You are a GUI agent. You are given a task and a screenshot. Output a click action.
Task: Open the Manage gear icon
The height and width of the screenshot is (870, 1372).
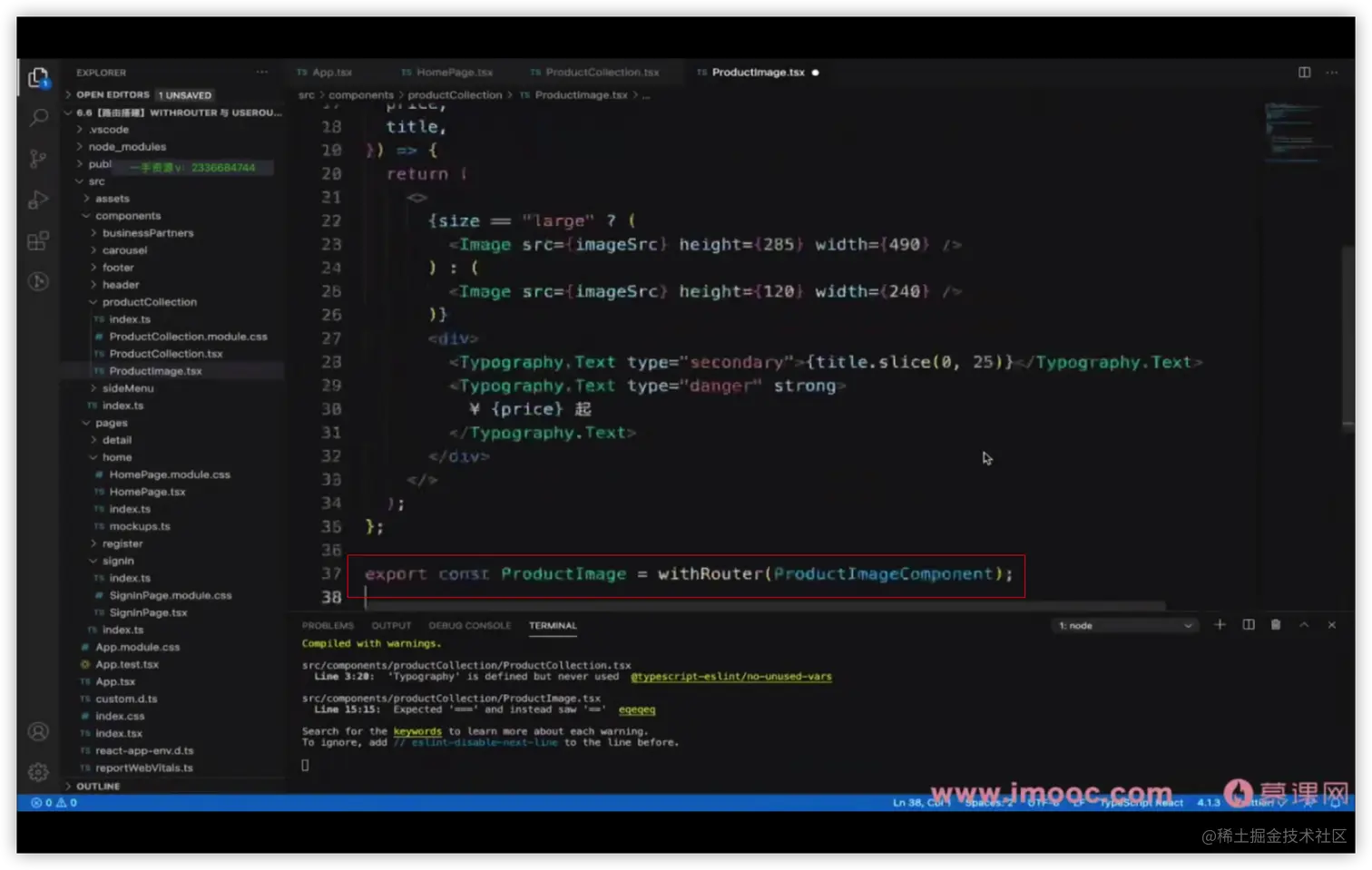(x=38, y=771)
